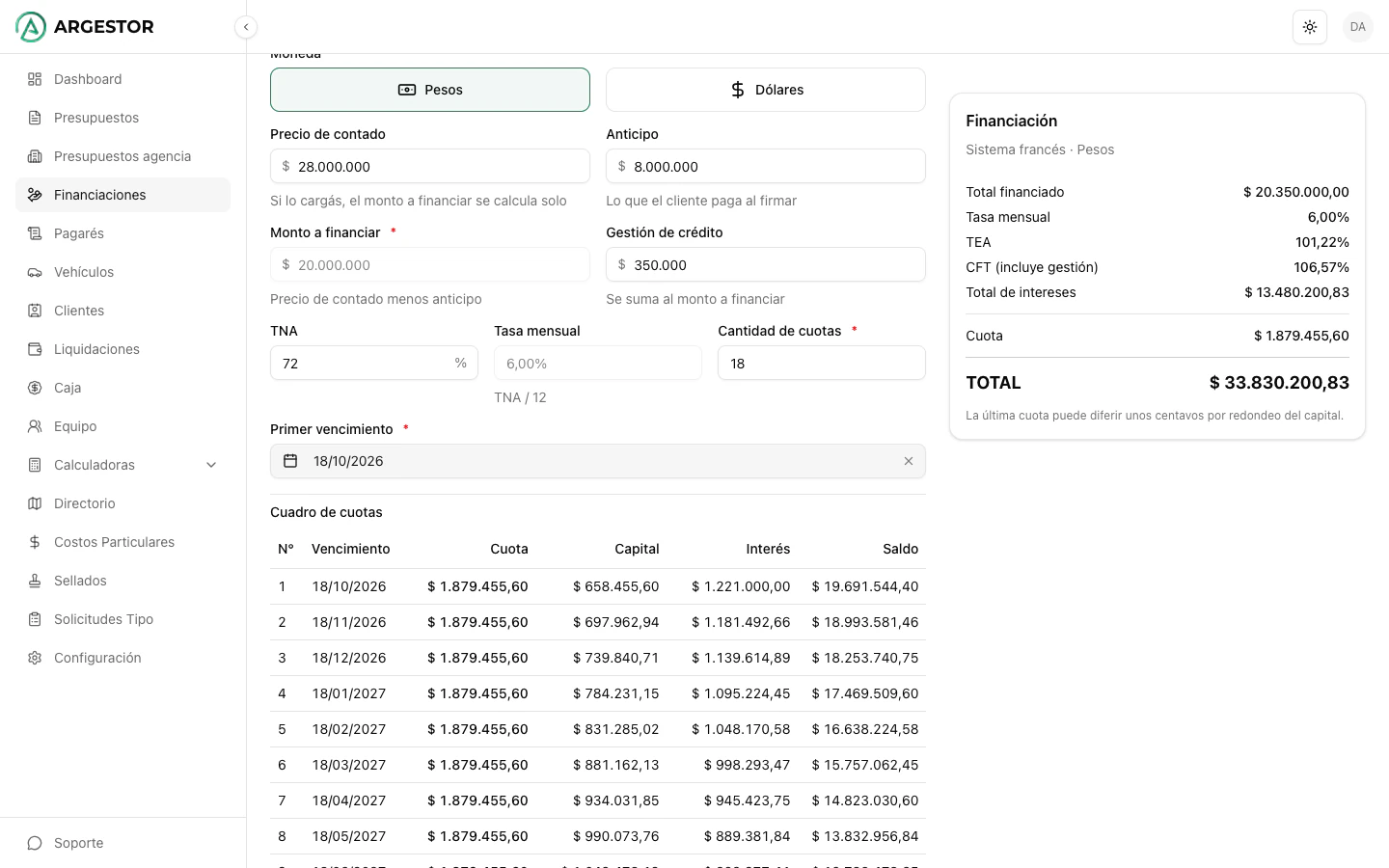Click the Vencimiento column header

point(351,549)
